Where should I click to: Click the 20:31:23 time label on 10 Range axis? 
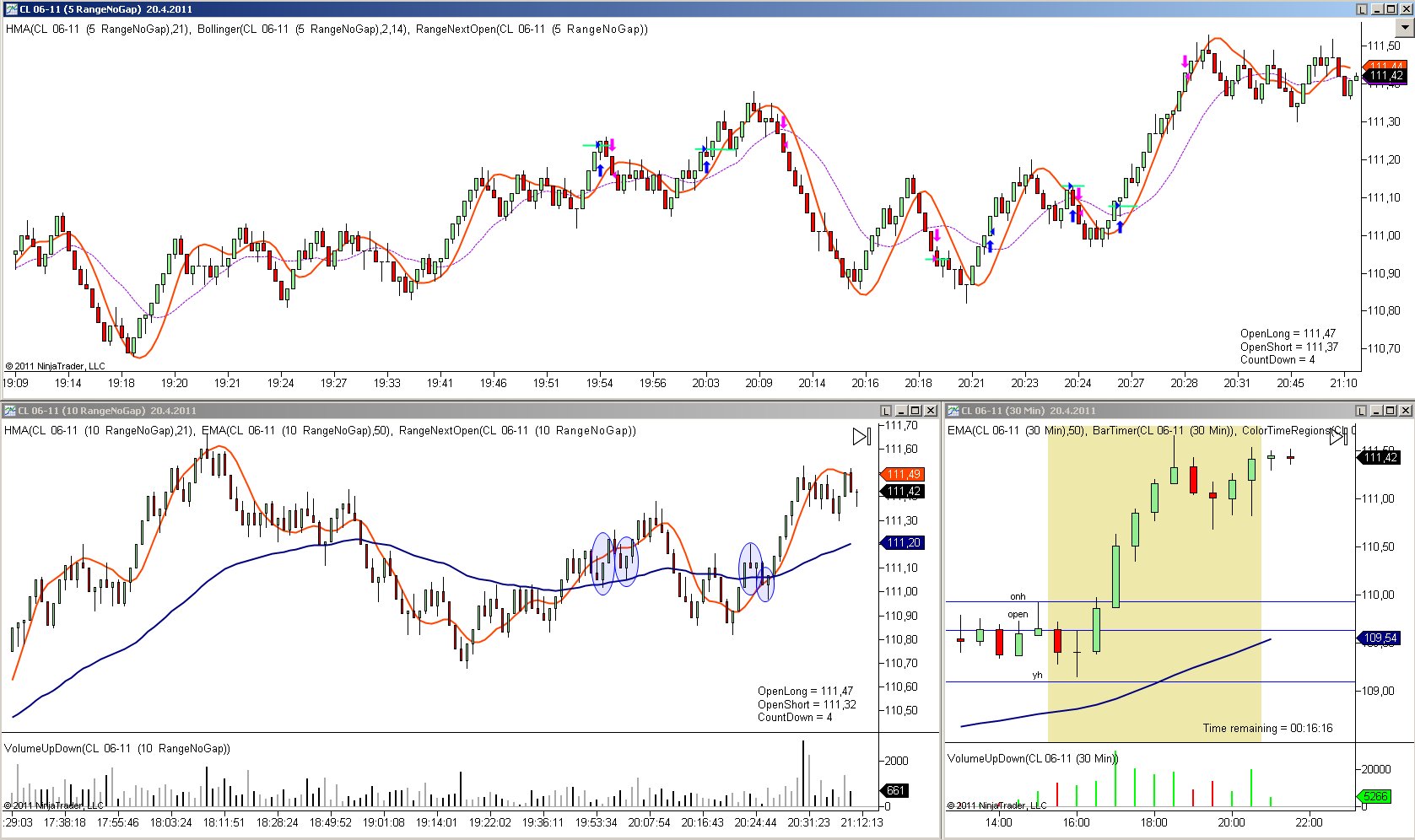[x=808, y=822]
